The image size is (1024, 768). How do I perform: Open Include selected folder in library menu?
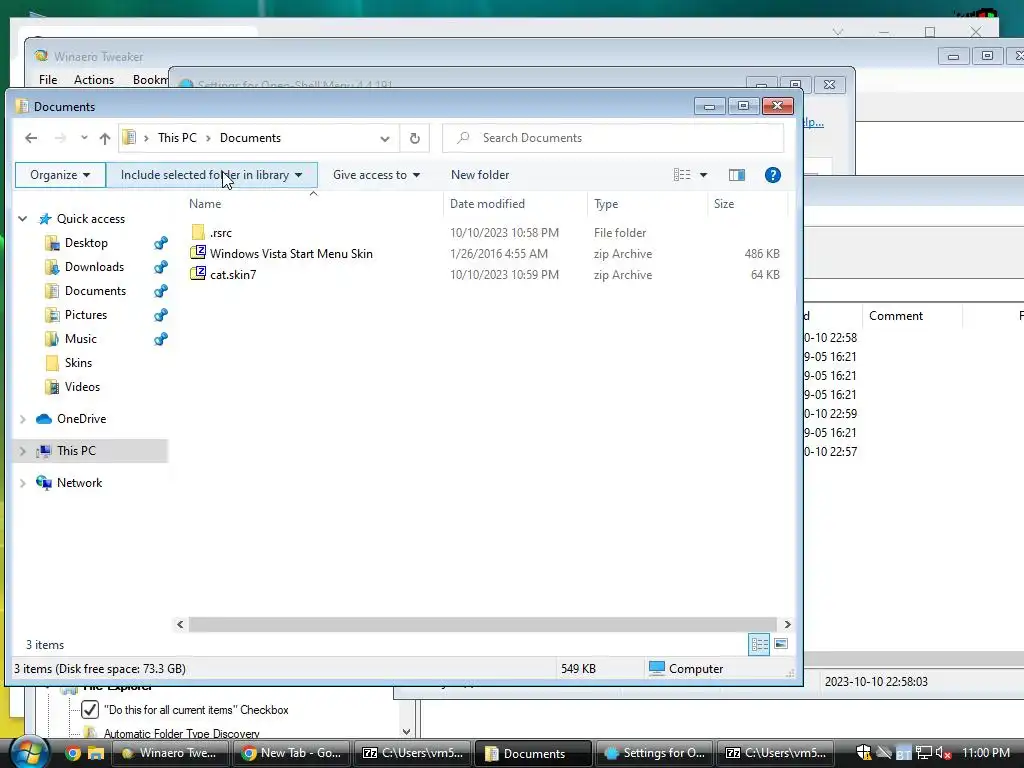[x=212, y=175]
